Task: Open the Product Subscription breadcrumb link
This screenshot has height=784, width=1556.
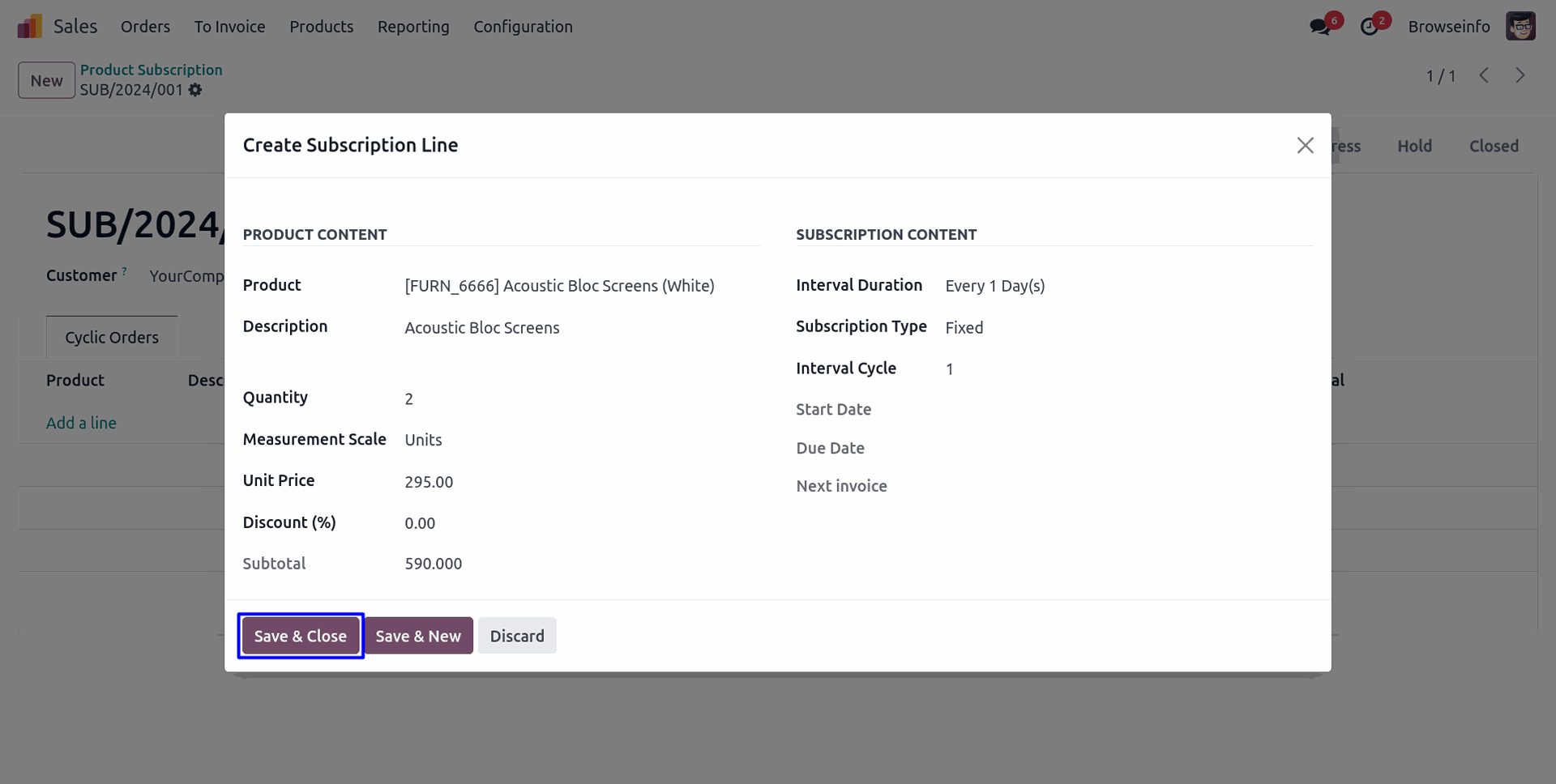Action: (151, 70)
